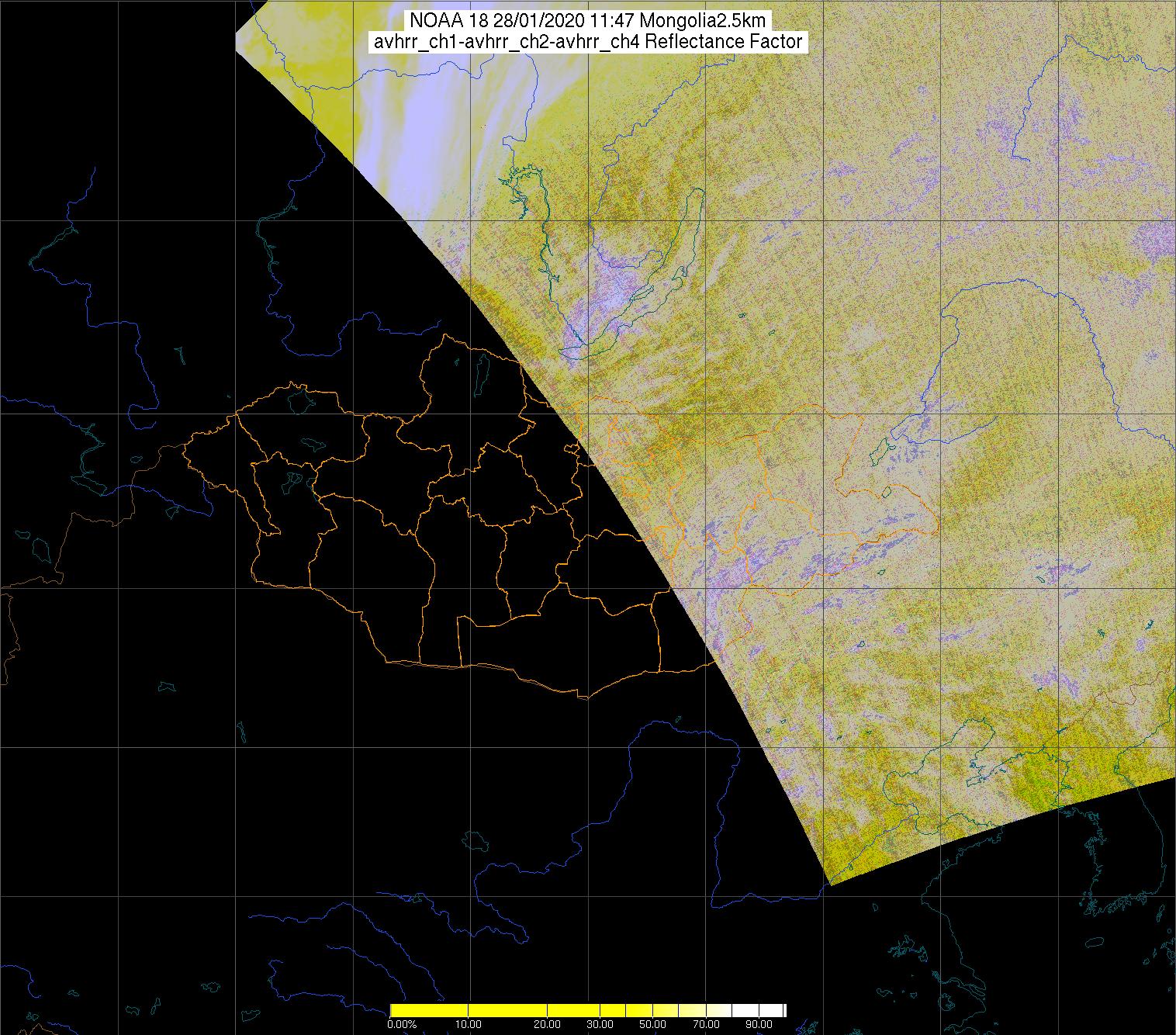Click the 0.00% label on the color scale
Screen dimensions: 1176x1035
click(402, 1025)
